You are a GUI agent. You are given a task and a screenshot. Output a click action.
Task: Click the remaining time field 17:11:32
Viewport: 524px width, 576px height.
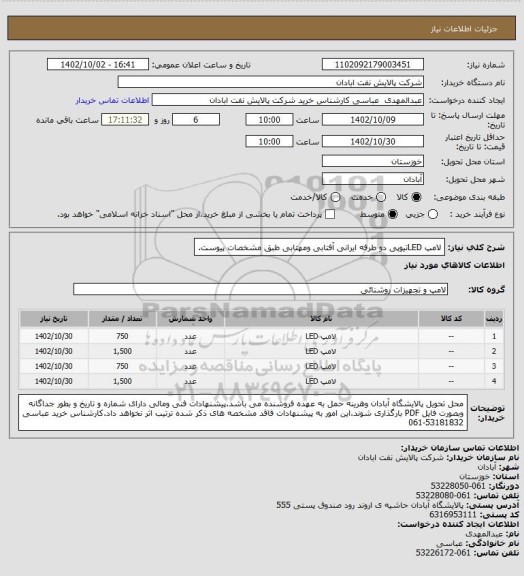click(x=125, y=120)
